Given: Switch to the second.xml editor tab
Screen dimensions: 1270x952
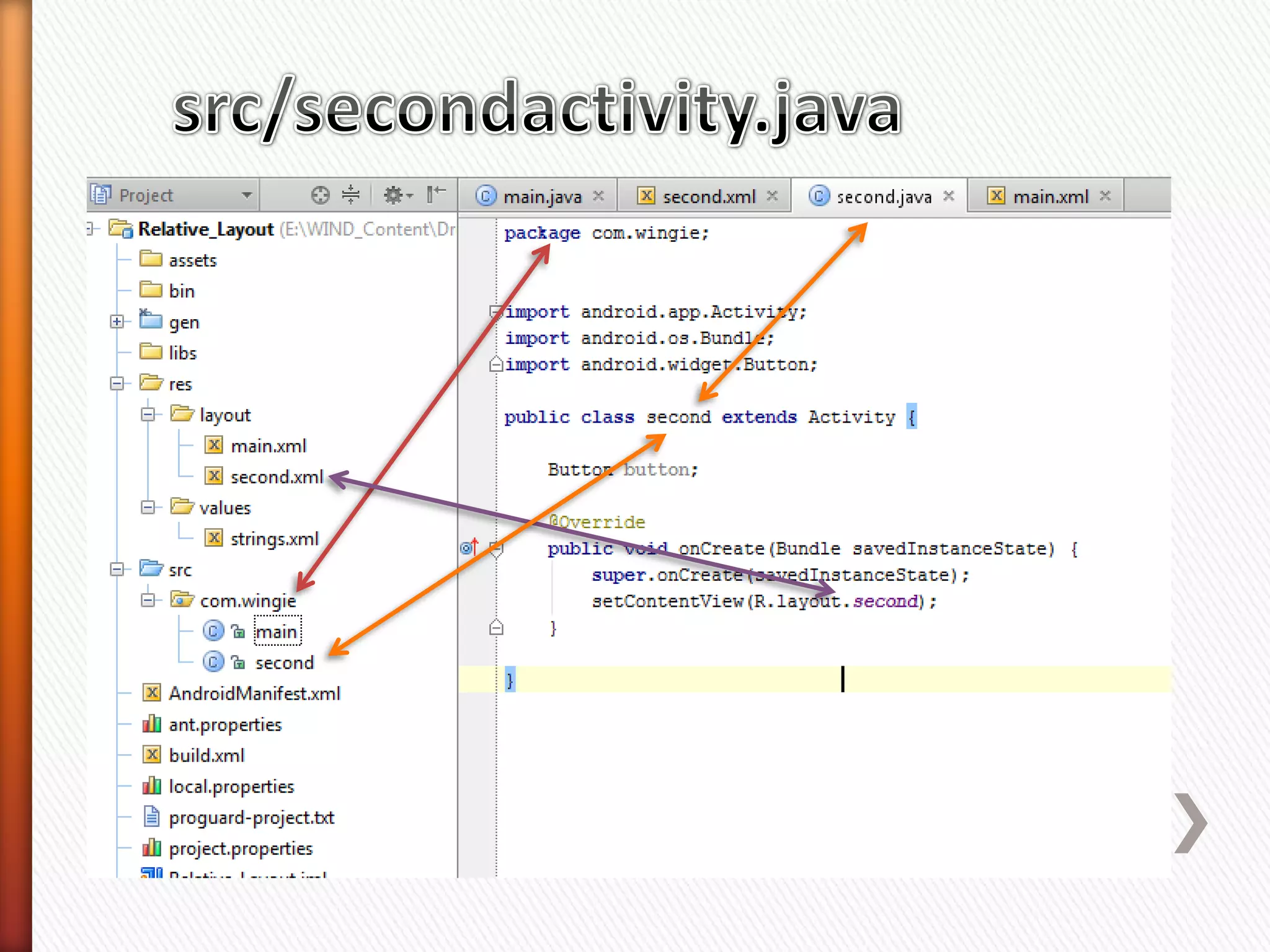Looking at the screenshot, I should pos(708,196).
